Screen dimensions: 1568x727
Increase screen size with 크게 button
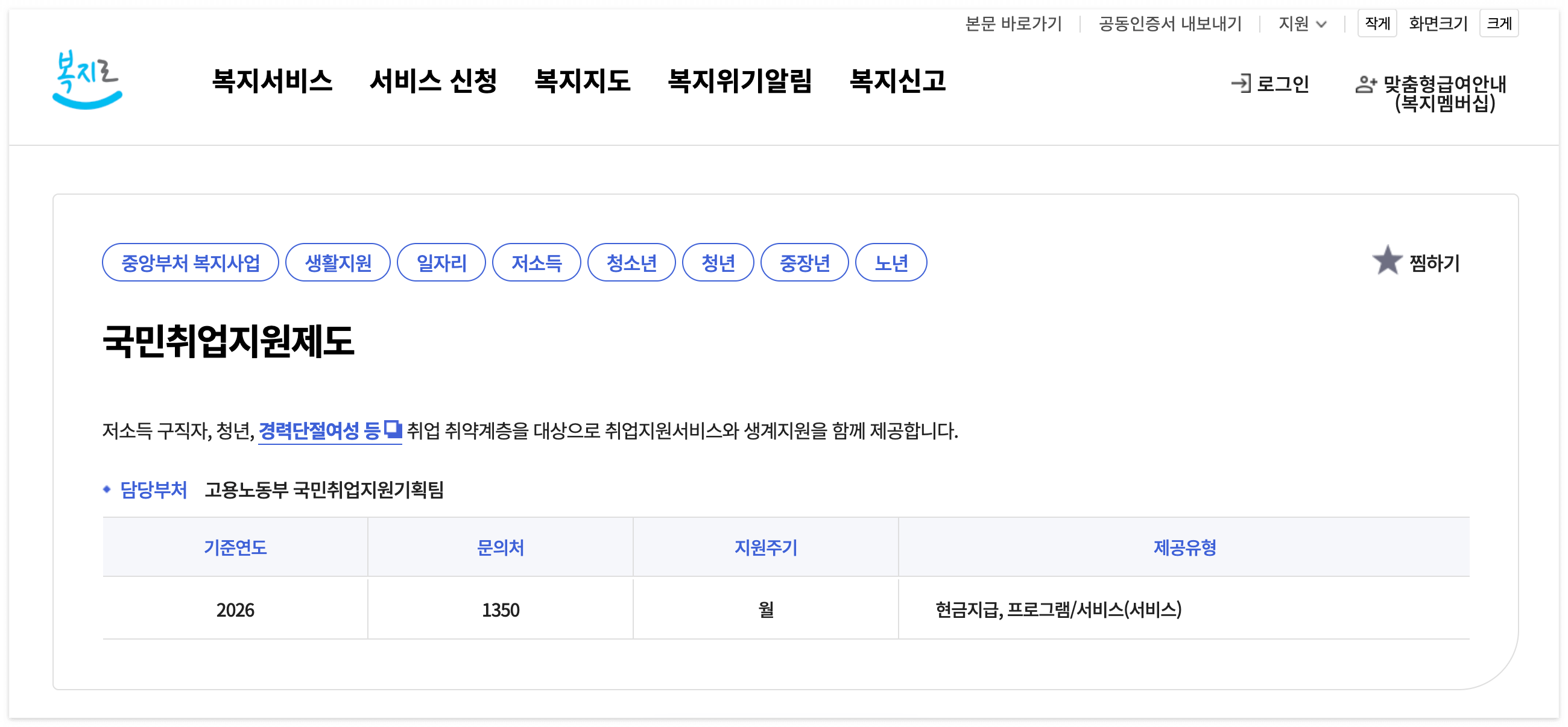click(1498, 23)
